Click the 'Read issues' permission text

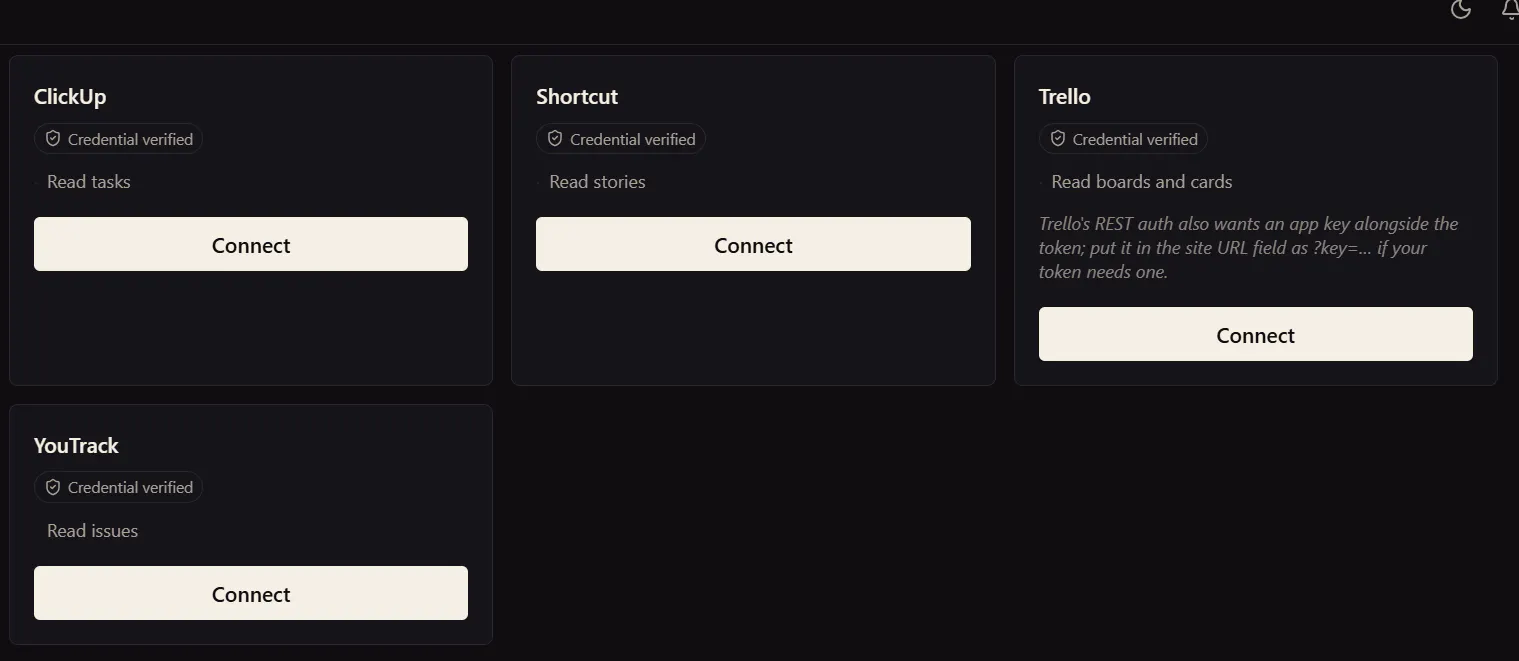point(93,531)
